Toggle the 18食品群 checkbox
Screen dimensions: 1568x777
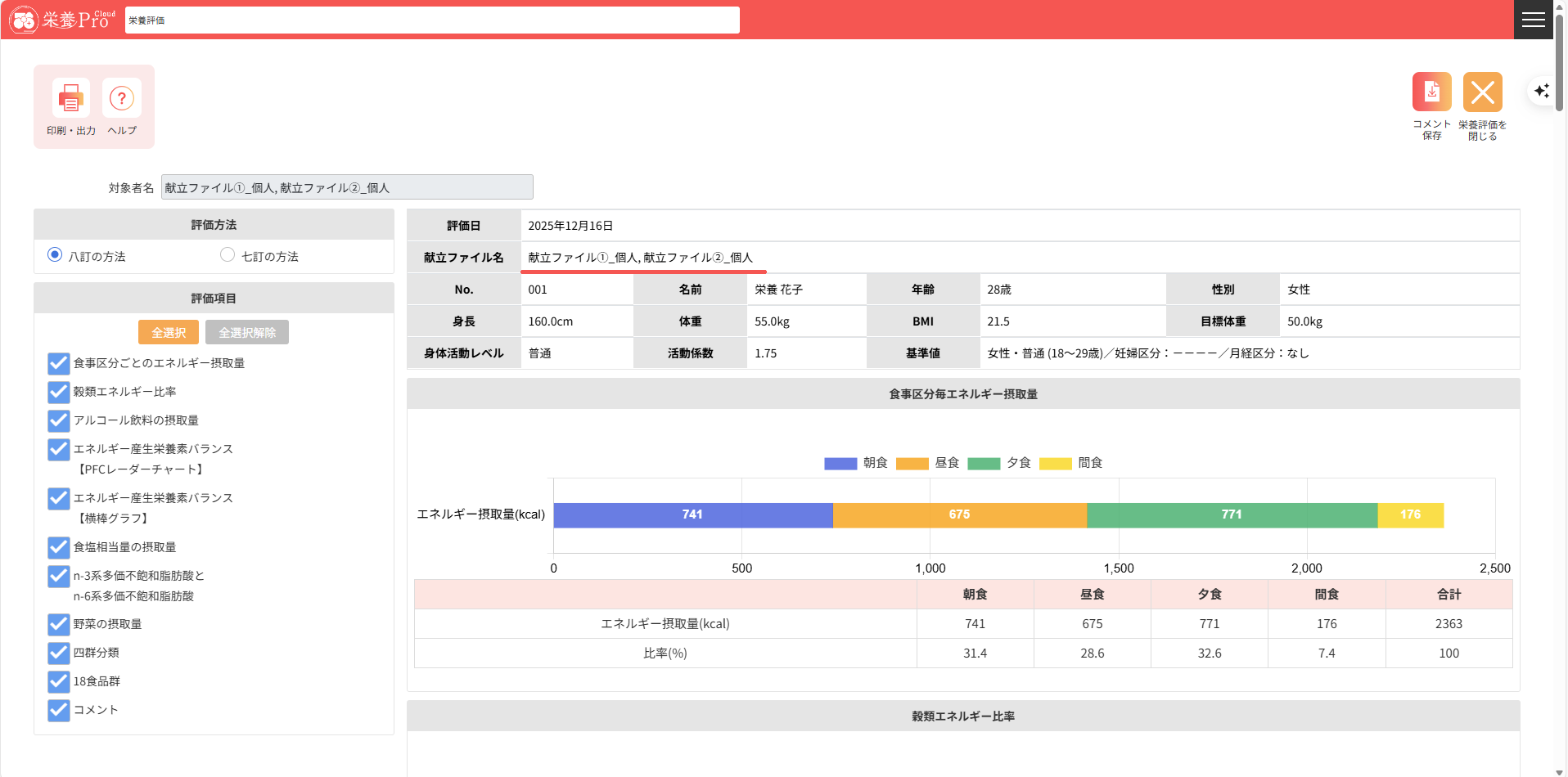point(58,681)
